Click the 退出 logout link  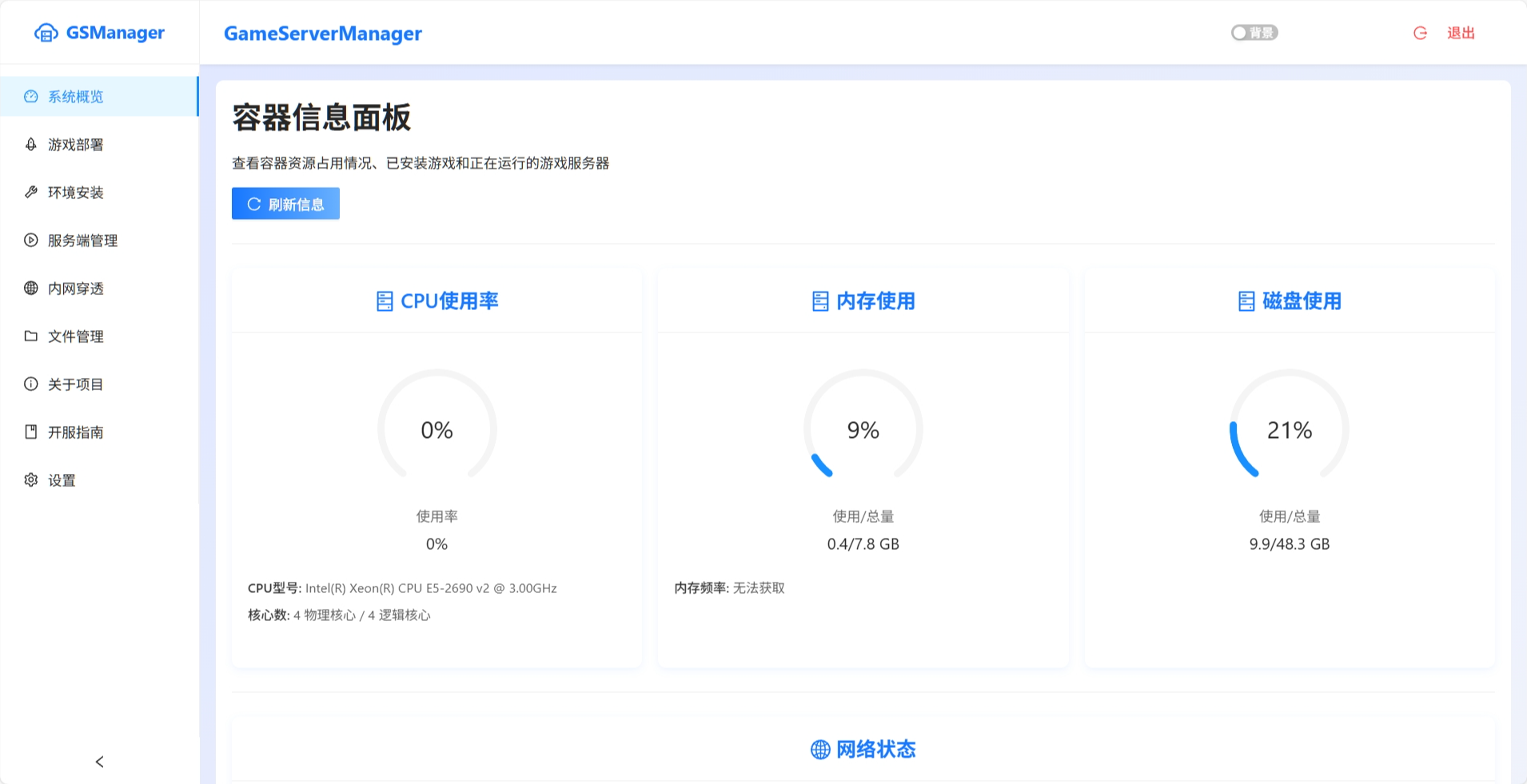tap(1461, 33)
